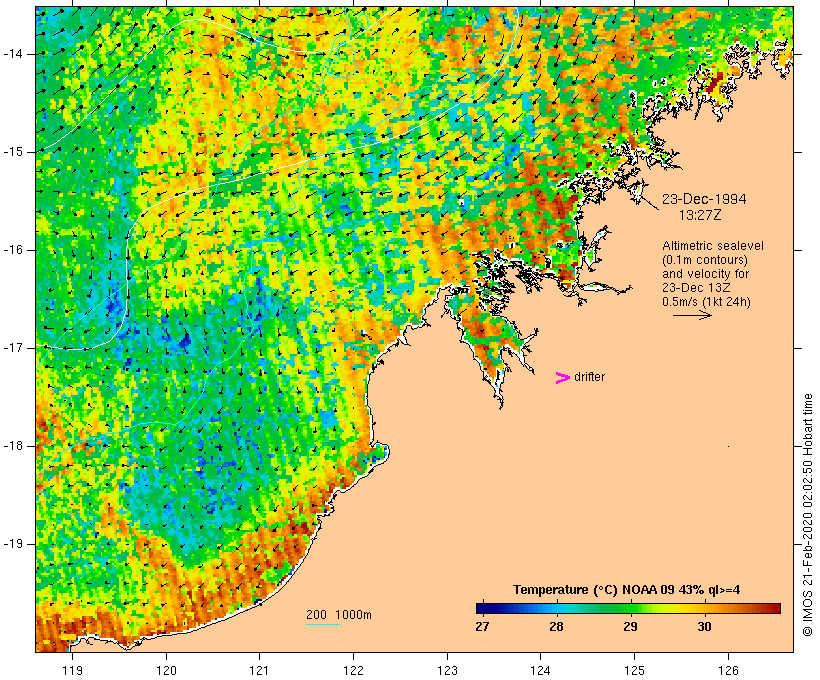The height and width of the screenshot is (680, 820).
Task: Click the '200 1000m' bathymetry legend label
Action: pyautogui.click(x=339, y=615)
